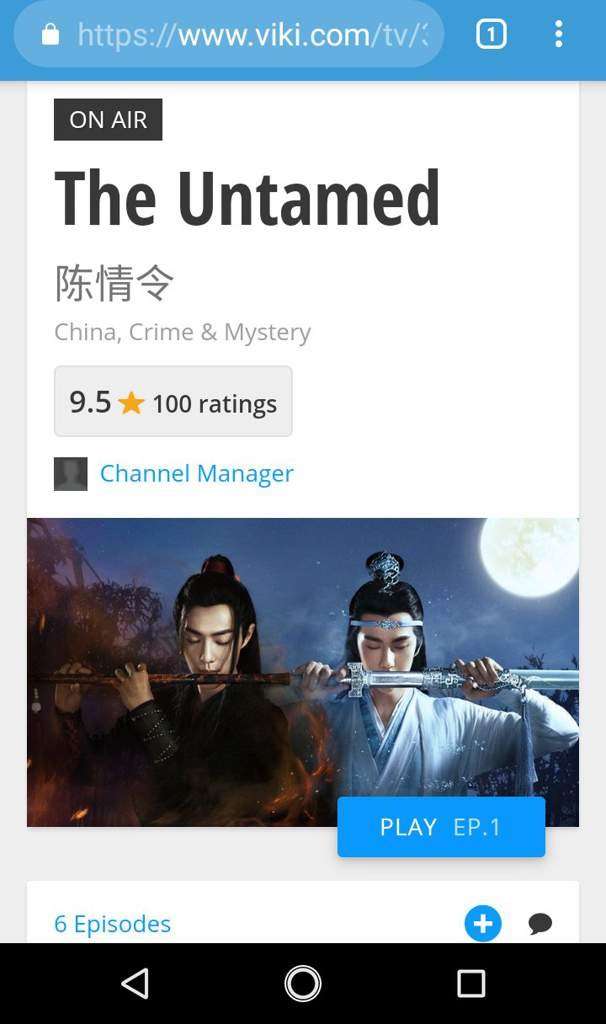Tap the padlock site security icon
The height and width of the screenshot is (1024, 606).
coord(50,34)
